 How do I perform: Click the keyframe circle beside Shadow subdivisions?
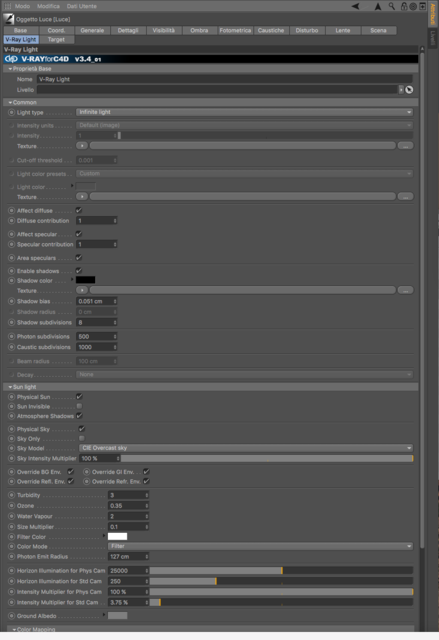11,322
